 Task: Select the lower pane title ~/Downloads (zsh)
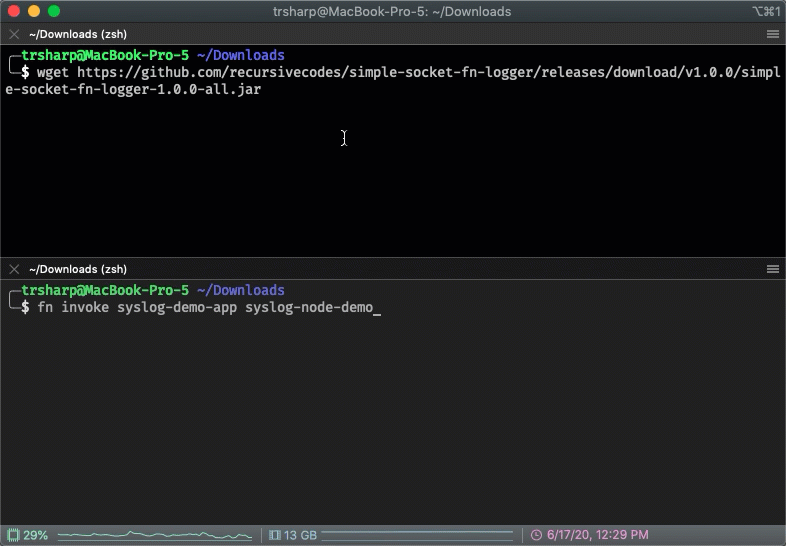pos(78,269)
